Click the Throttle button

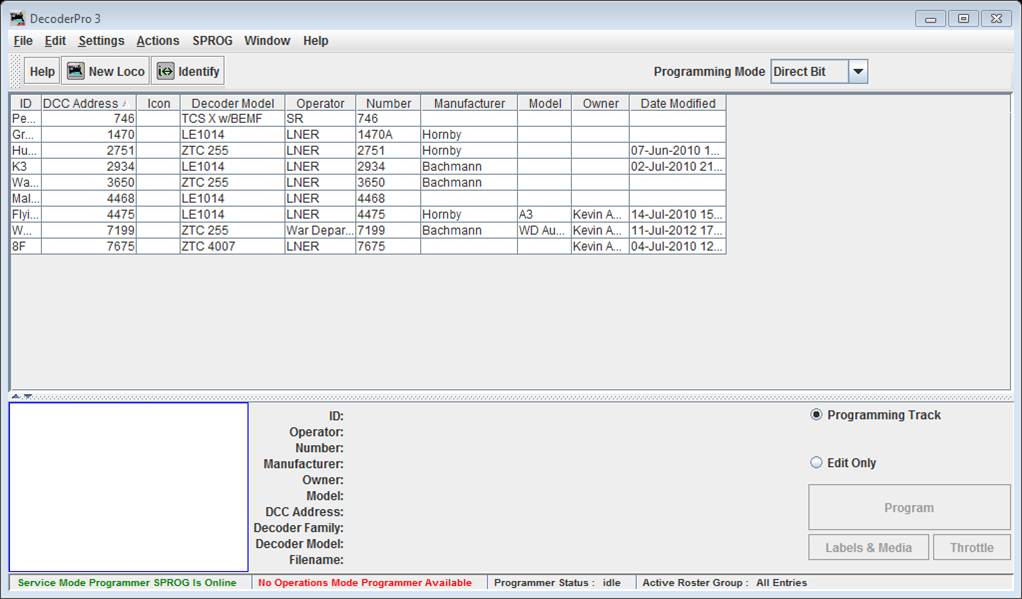click(971, 547)
